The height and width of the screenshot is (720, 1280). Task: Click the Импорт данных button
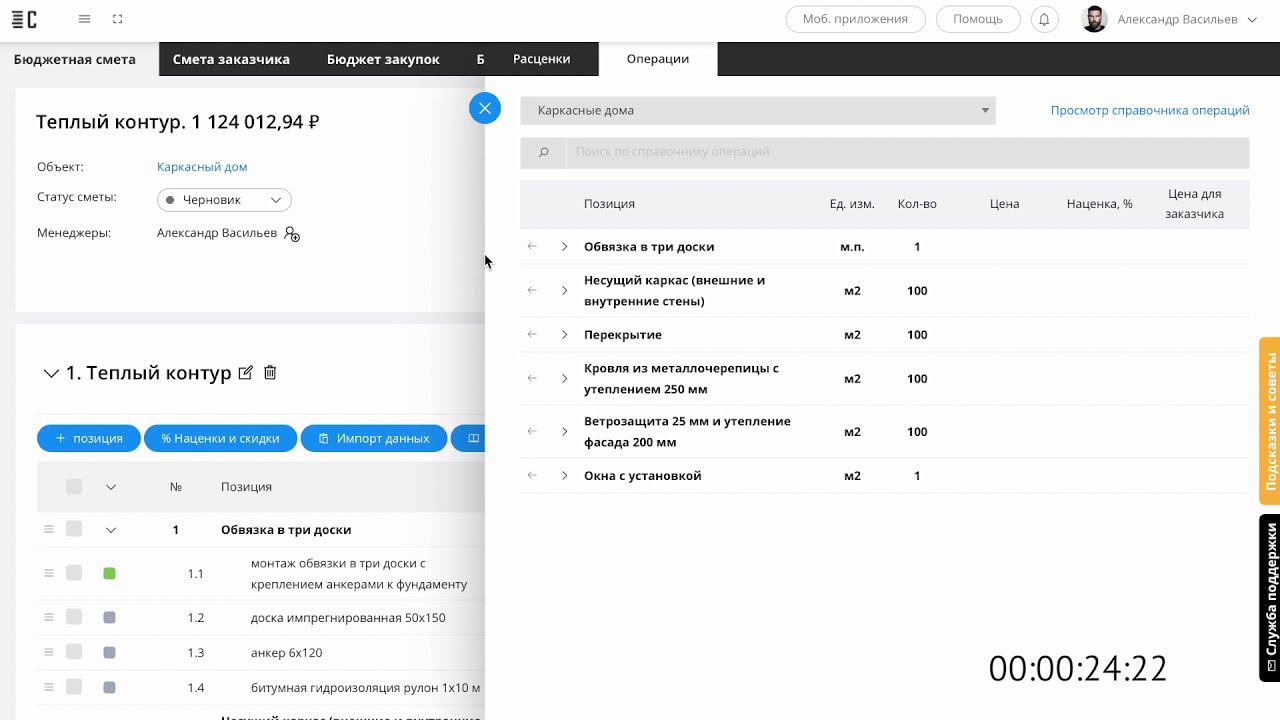coord(374,438)
